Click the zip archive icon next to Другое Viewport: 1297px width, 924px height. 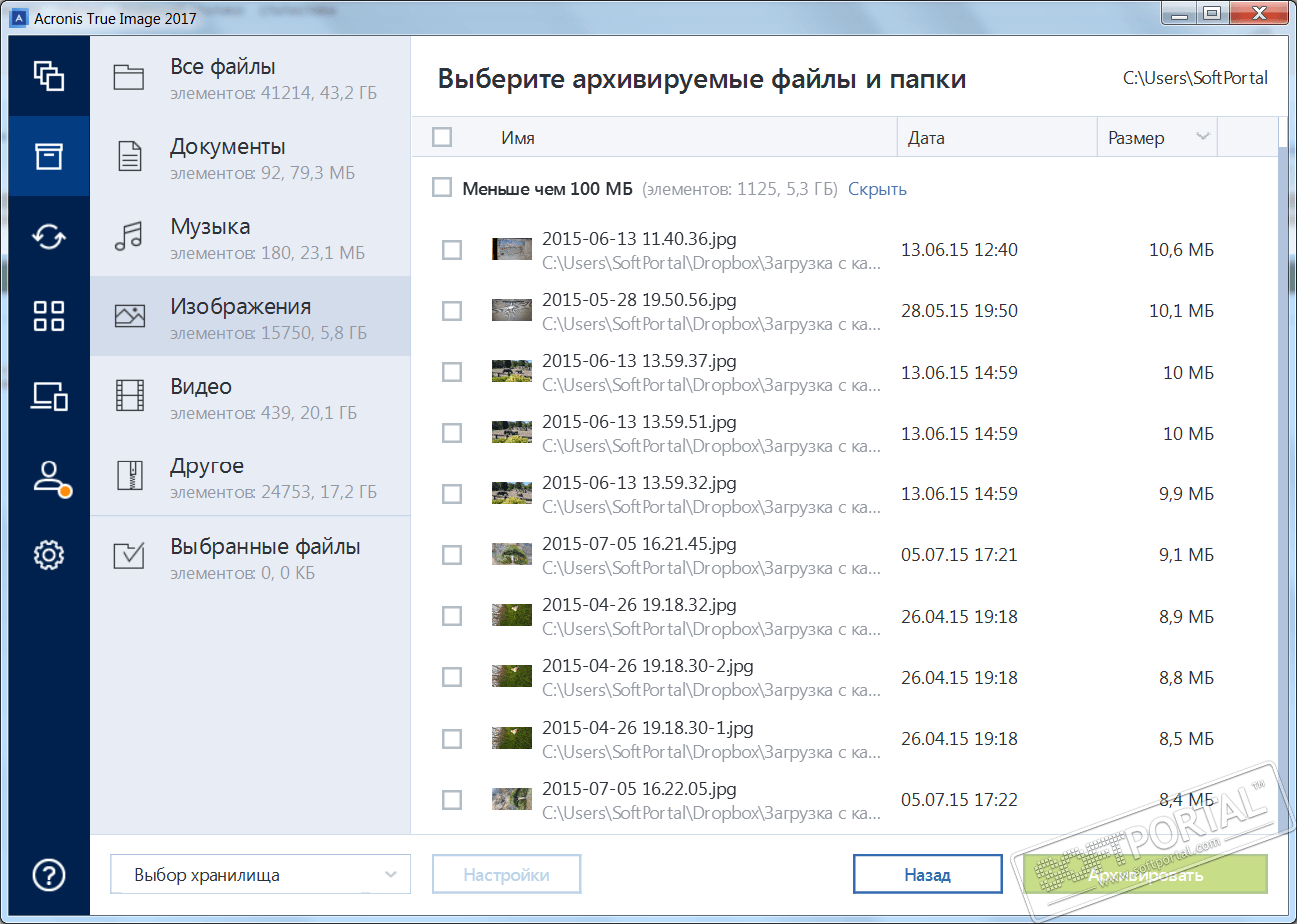coord(130,475)
